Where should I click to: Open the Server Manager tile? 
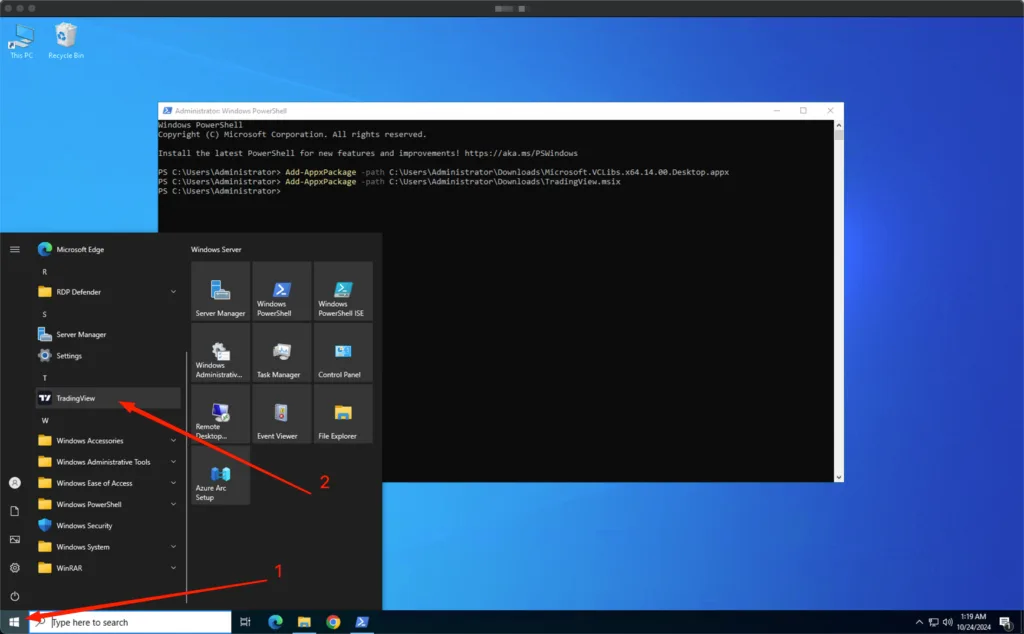click(x=221, y=292)
